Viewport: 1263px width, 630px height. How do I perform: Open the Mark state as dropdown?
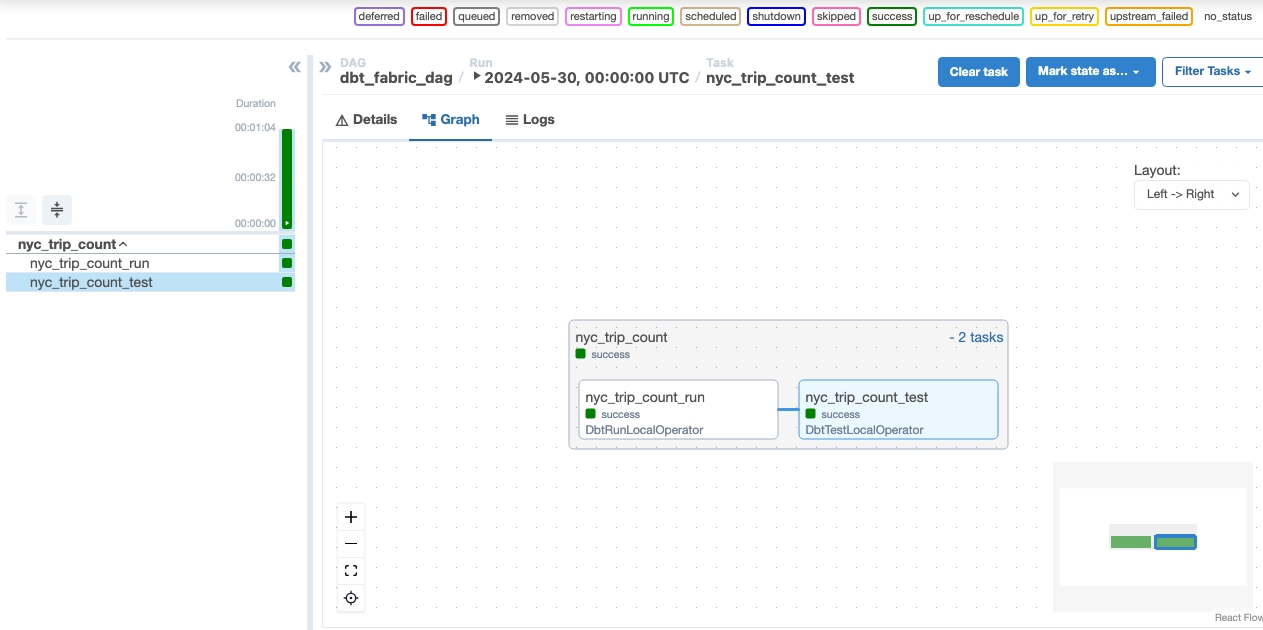tap(1090, 72)
